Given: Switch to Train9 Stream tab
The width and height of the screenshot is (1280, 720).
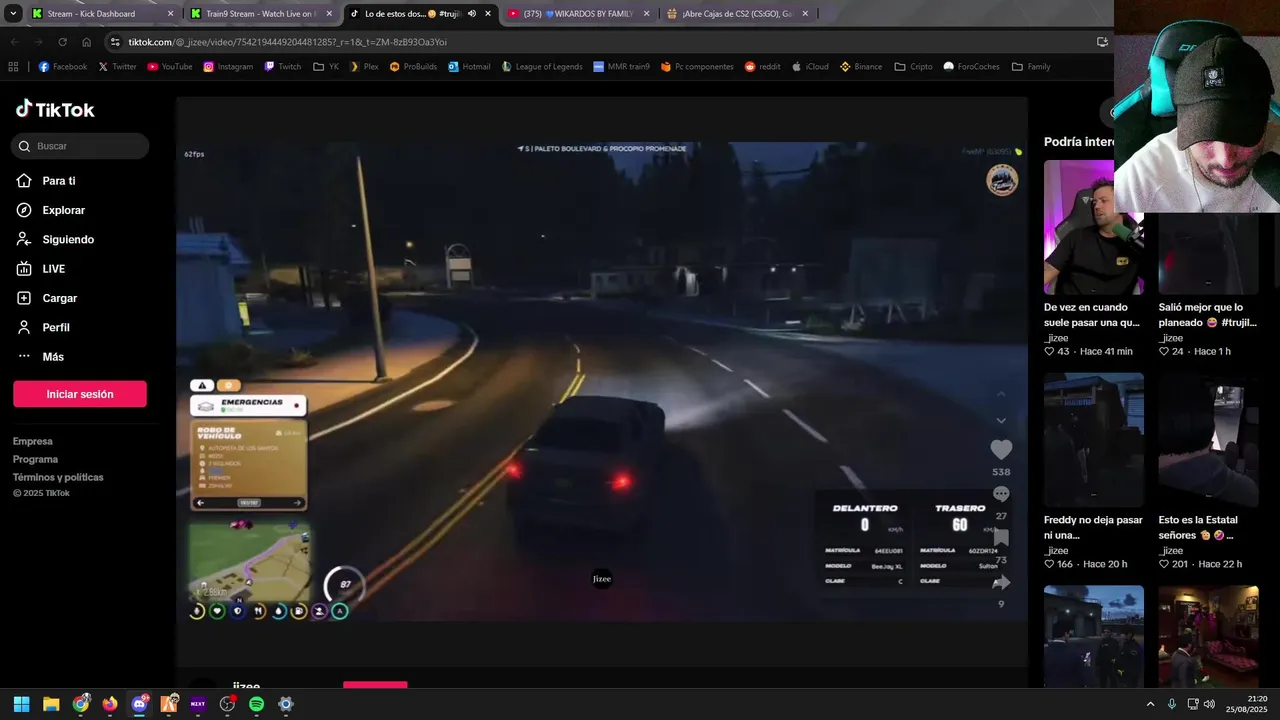Looking at the screenshot, I should pos(261,14).
